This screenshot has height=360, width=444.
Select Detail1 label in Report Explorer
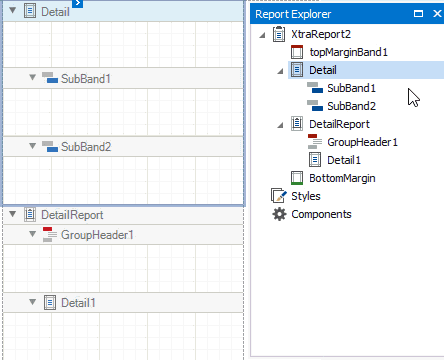[344, 160]
